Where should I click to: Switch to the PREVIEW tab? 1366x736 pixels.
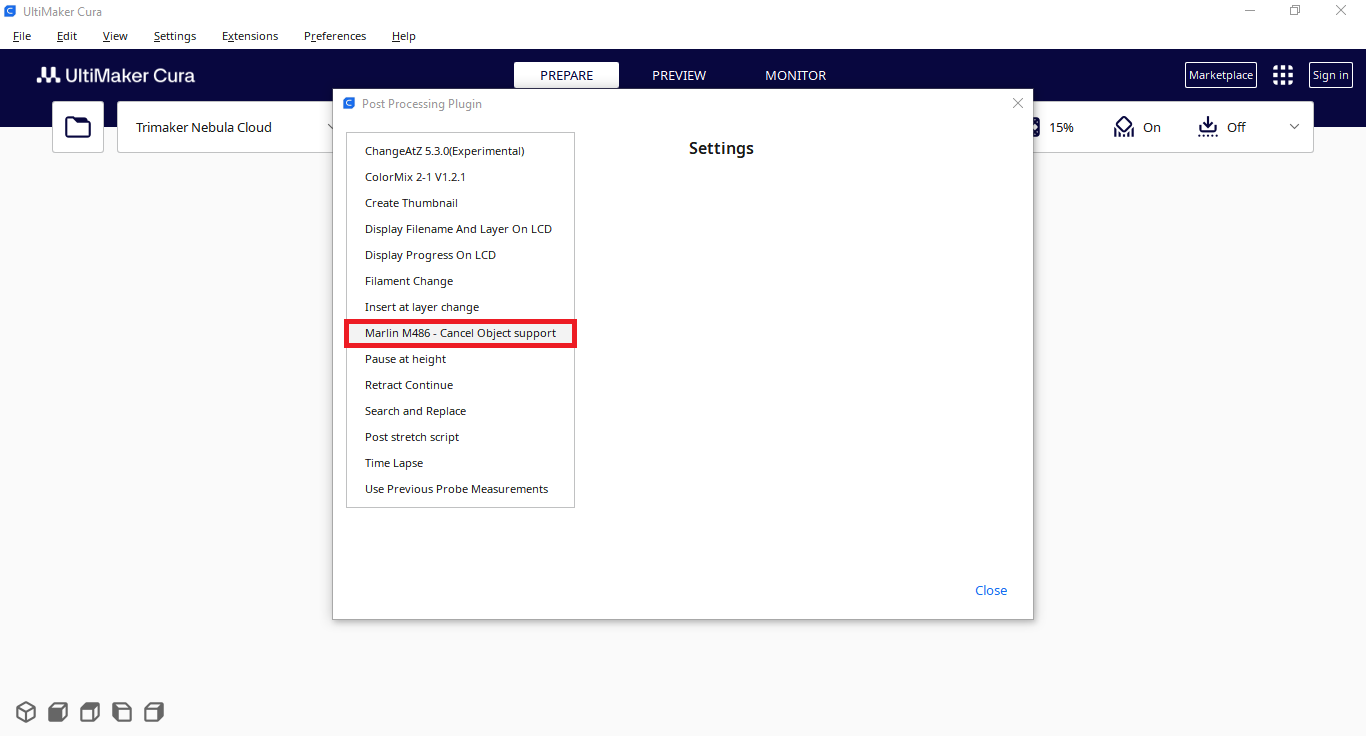pos(679,75)
